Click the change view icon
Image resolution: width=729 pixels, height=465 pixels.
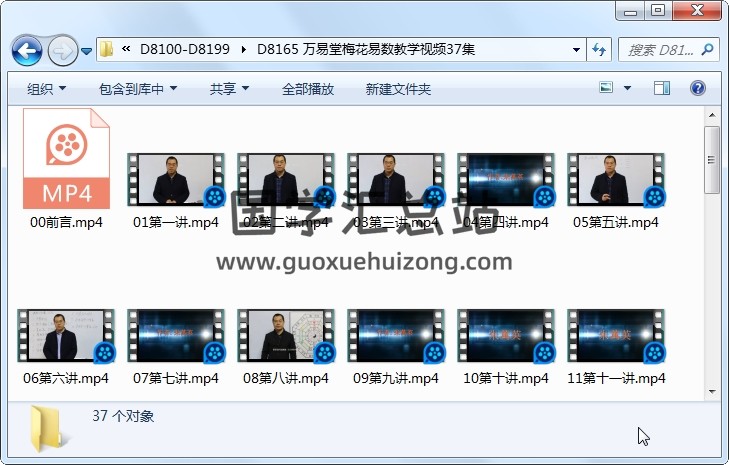(606, 89)
